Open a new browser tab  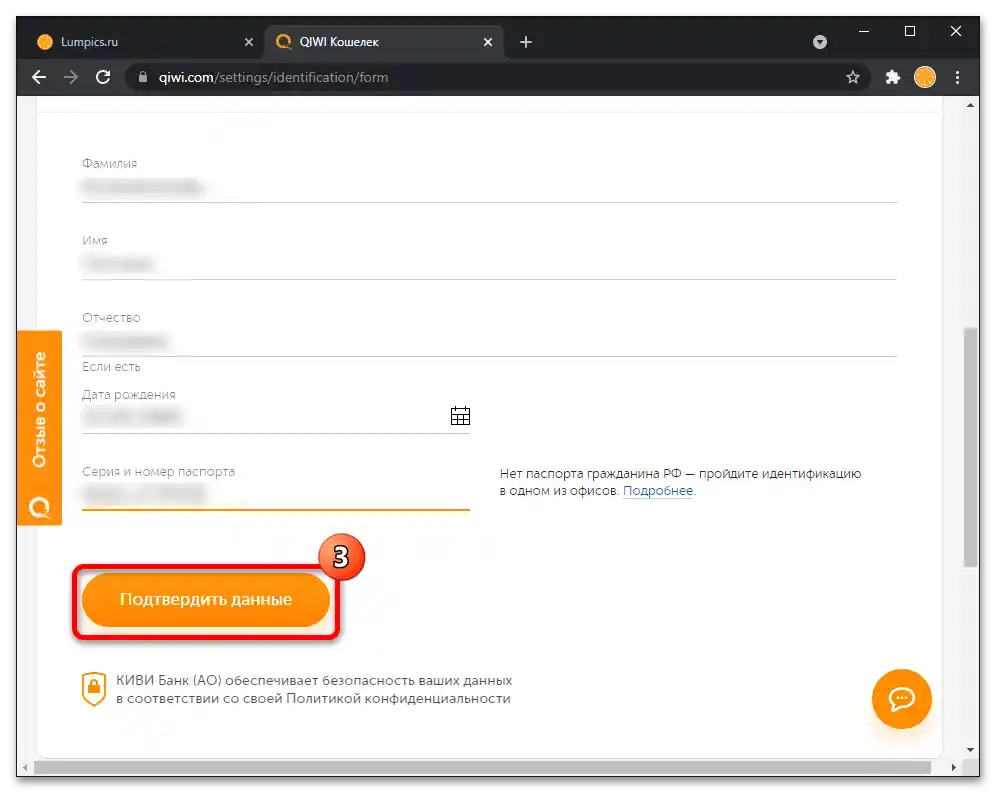[x=526, y=42]
